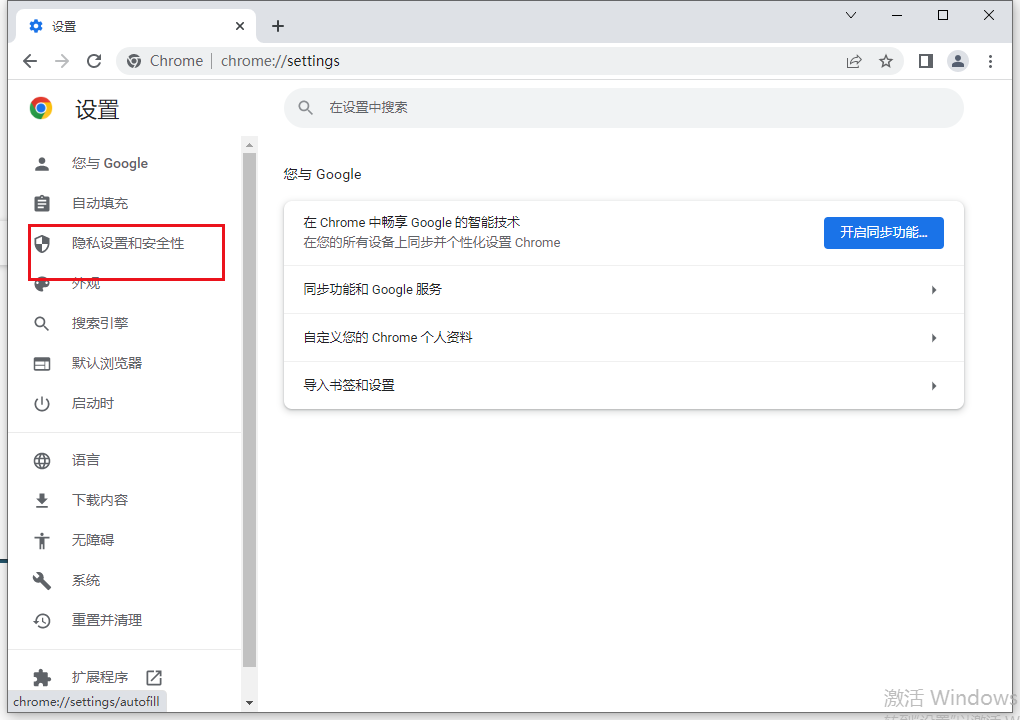This screenshot has width=1020, height=720.
Task: Click the 系统 wrench icon
Action: pyautogui.click(x=42, y=581)
